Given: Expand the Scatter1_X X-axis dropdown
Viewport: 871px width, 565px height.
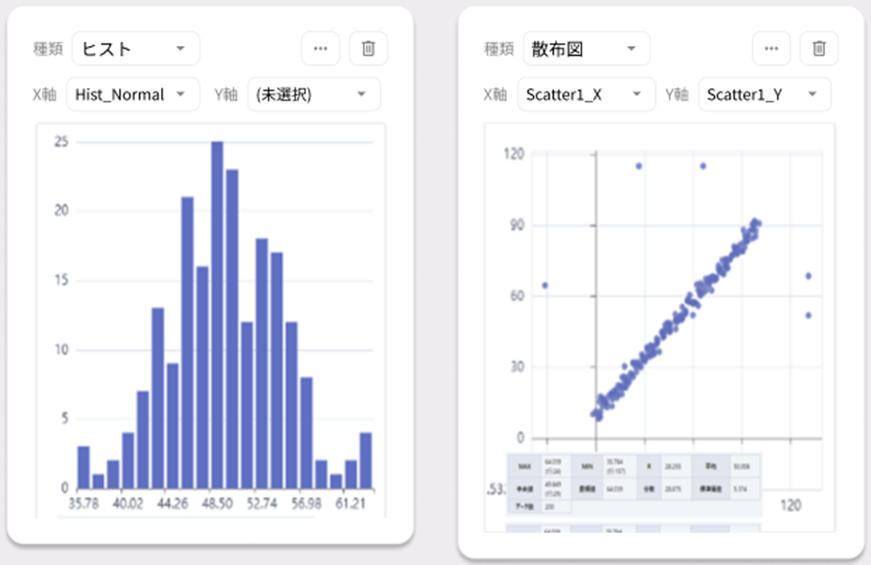Looking at the screenshot, I should tap(586, 95).
